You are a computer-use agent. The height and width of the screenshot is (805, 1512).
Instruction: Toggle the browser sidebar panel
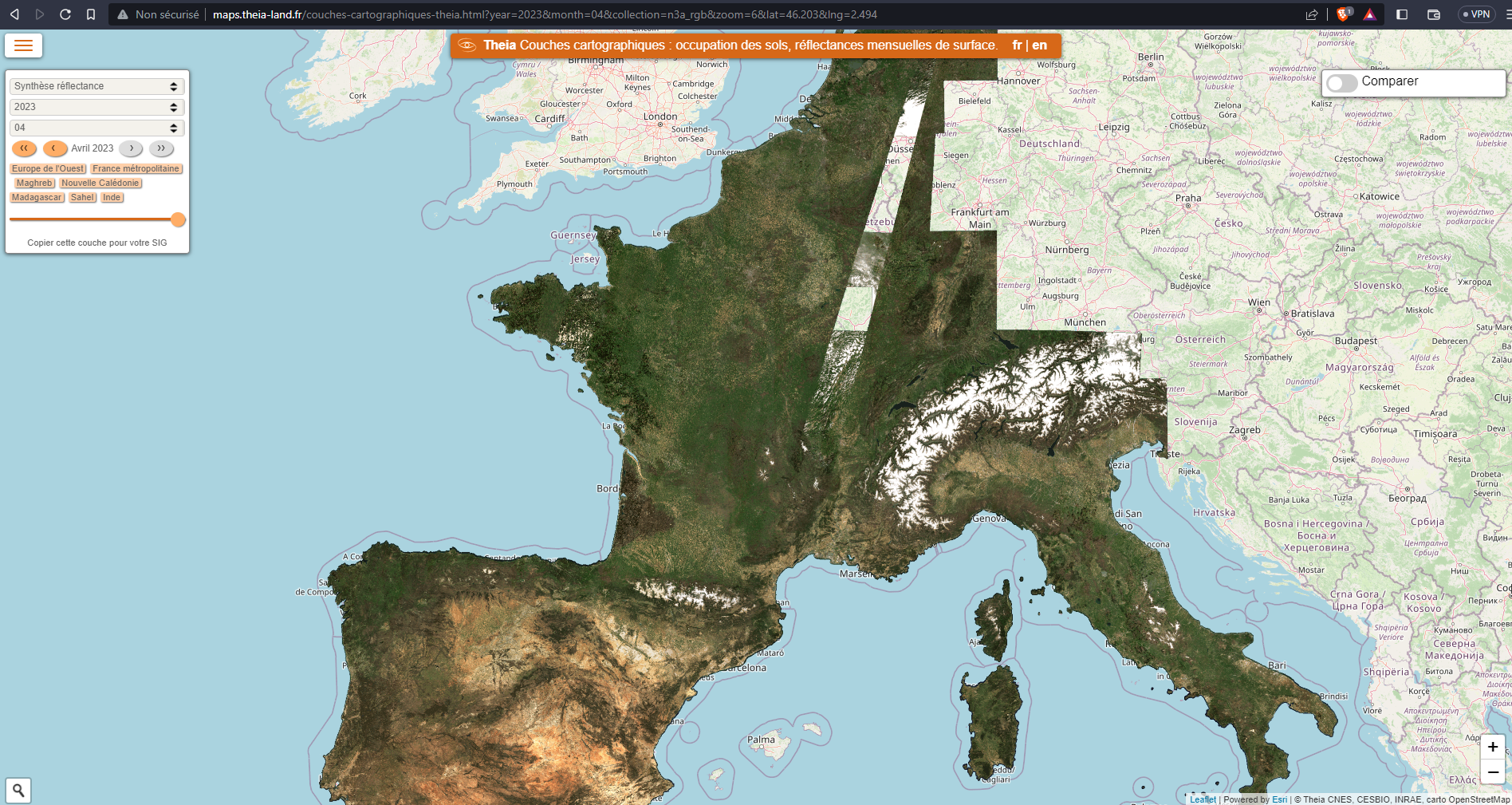(1402, 14)
